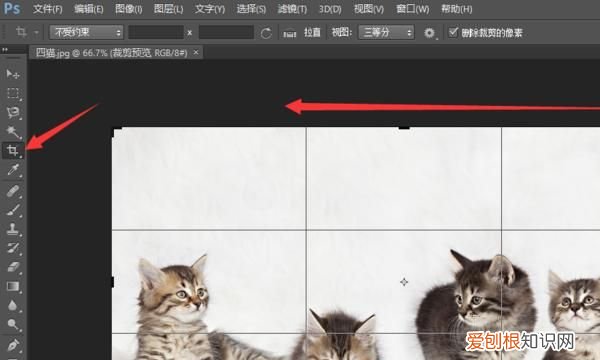Viewport: 600px width, 360px height.
Task: Collapse the toolbox with double-arrow icon
Action: [x=5, y=50]
